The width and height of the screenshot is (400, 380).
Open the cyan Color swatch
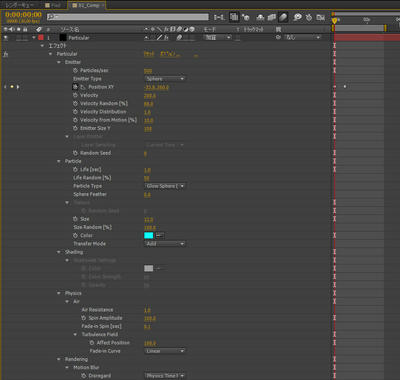tap(149, 235)
